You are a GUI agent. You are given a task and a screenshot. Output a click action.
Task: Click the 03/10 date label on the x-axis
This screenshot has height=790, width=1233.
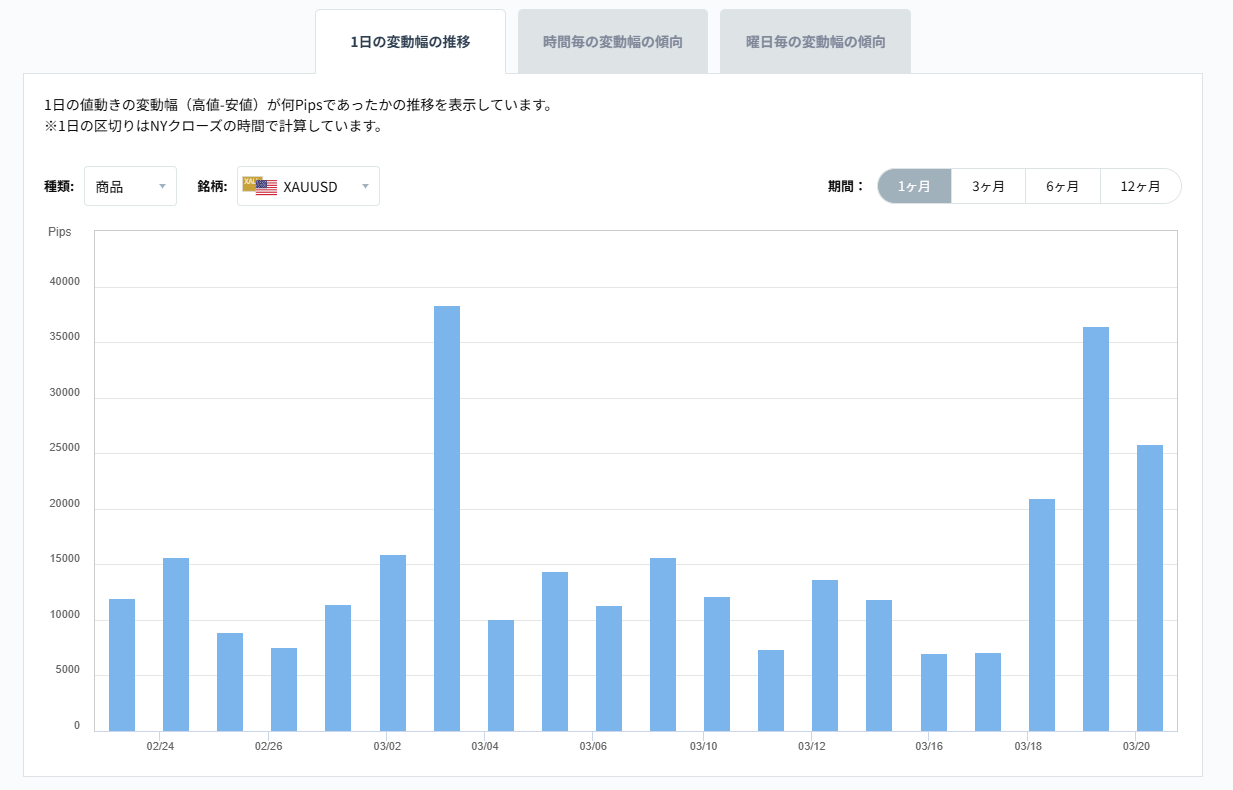(702, 746)
